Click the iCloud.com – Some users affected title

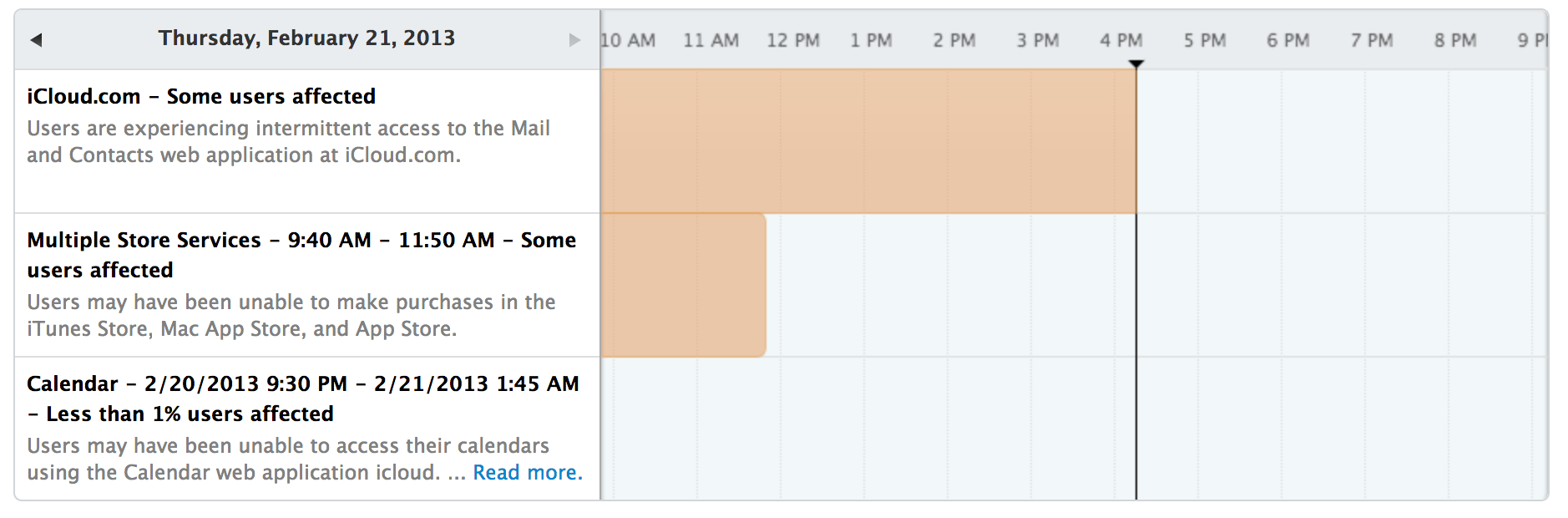[201, 97]
